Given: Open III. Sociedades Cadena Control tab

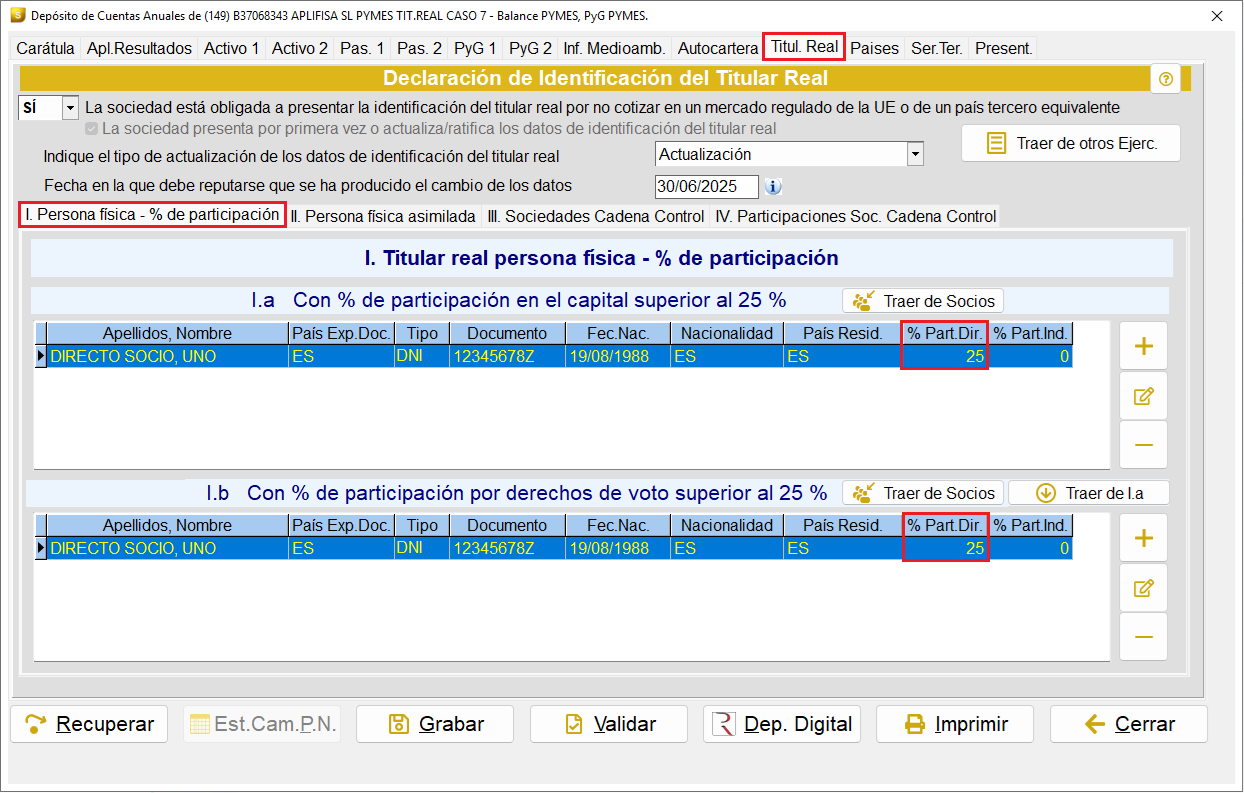Looking at the screenshot, I should tap(596, 216).
